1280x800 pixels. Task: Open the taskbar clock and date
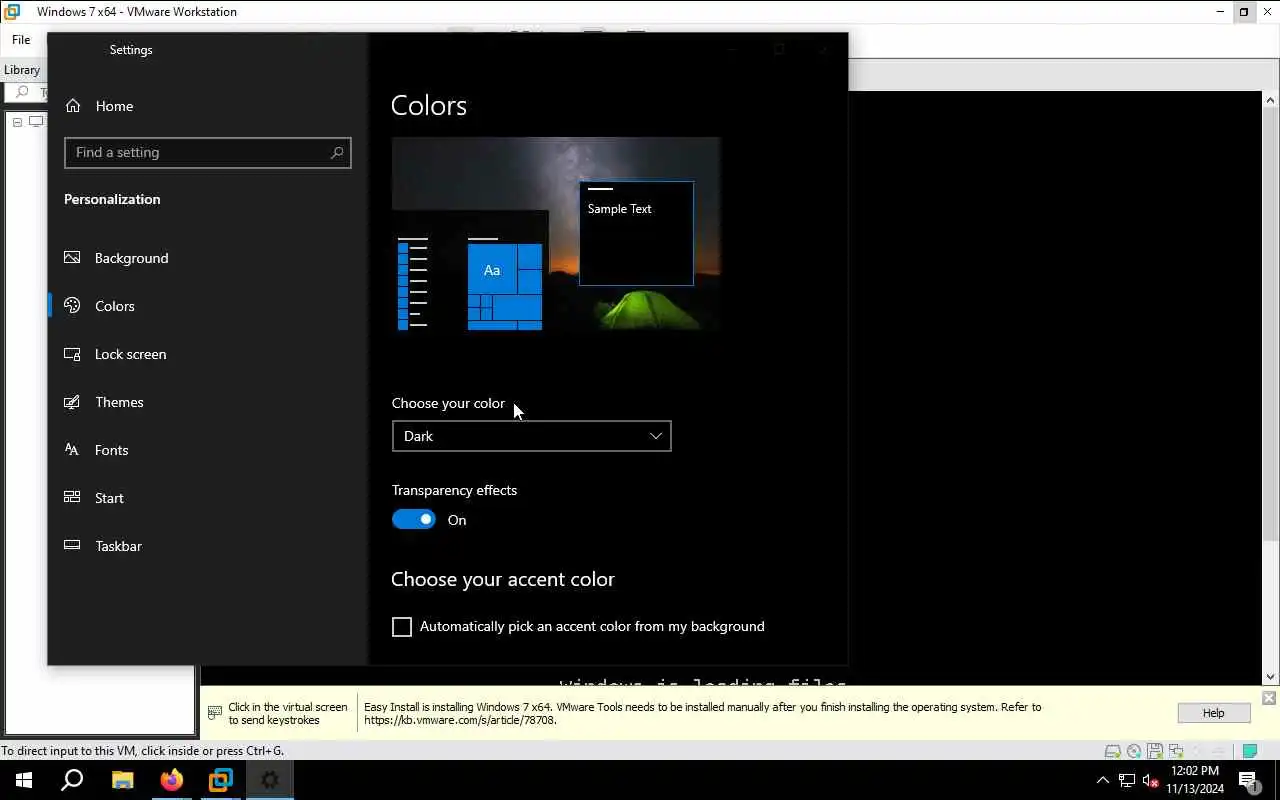point(1195,780)
